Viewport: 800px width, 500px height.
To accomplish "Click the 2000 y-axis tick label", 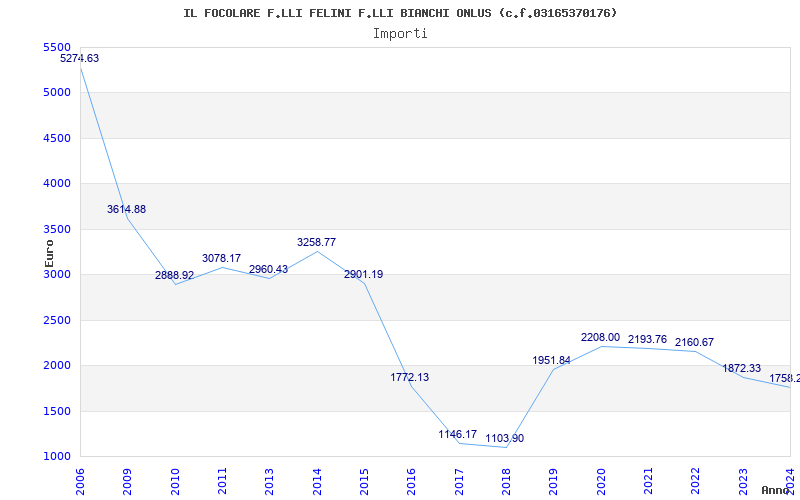I will click(x=57, y=366).
